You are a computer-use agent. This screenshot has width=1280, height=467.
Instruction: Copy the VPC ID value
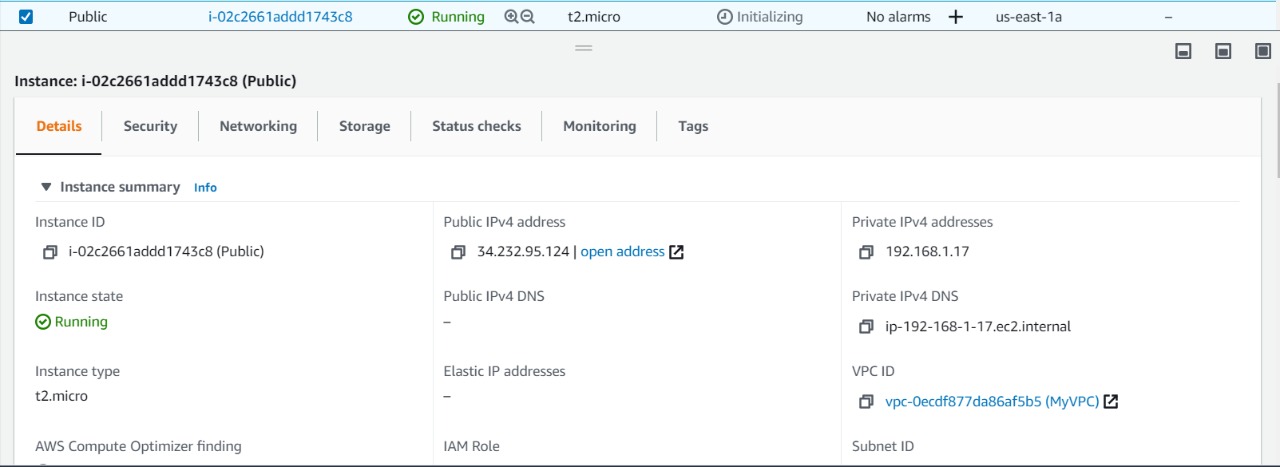tap(867, 402)
